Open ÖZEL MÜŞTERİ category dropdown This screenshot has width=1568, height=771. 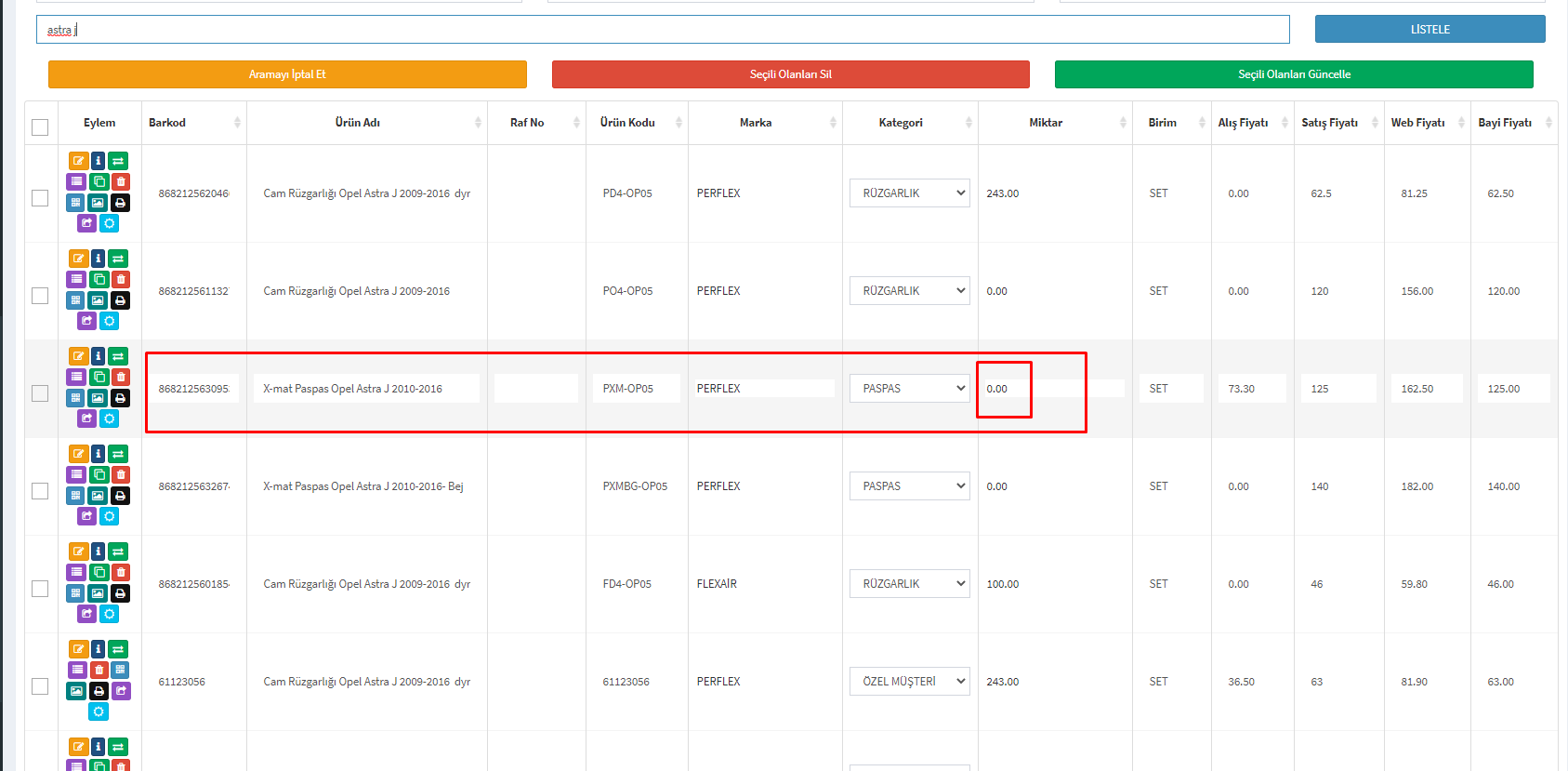click(909, 682)
